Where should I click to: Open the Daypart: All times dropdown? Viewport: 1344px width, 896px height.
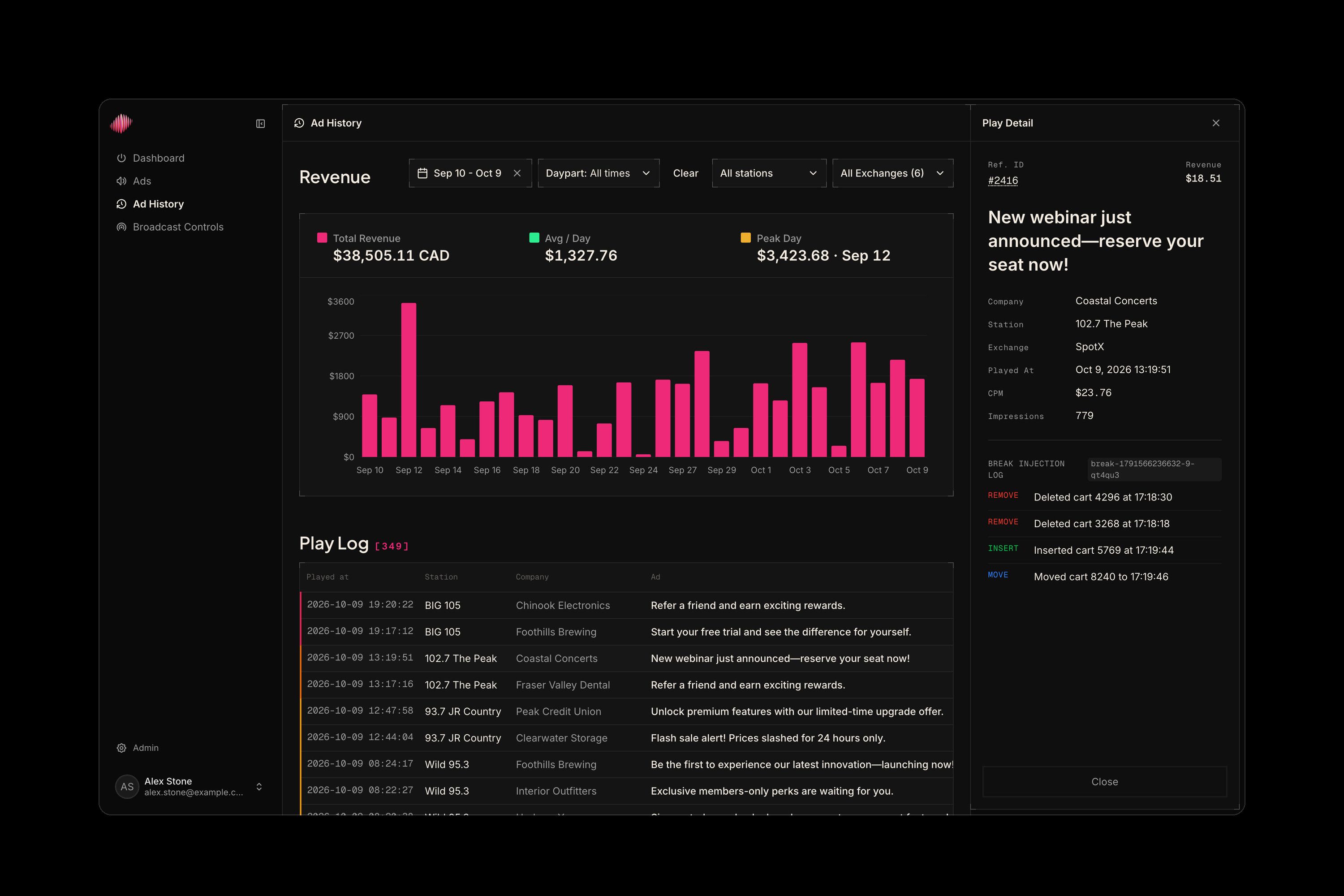598,173
